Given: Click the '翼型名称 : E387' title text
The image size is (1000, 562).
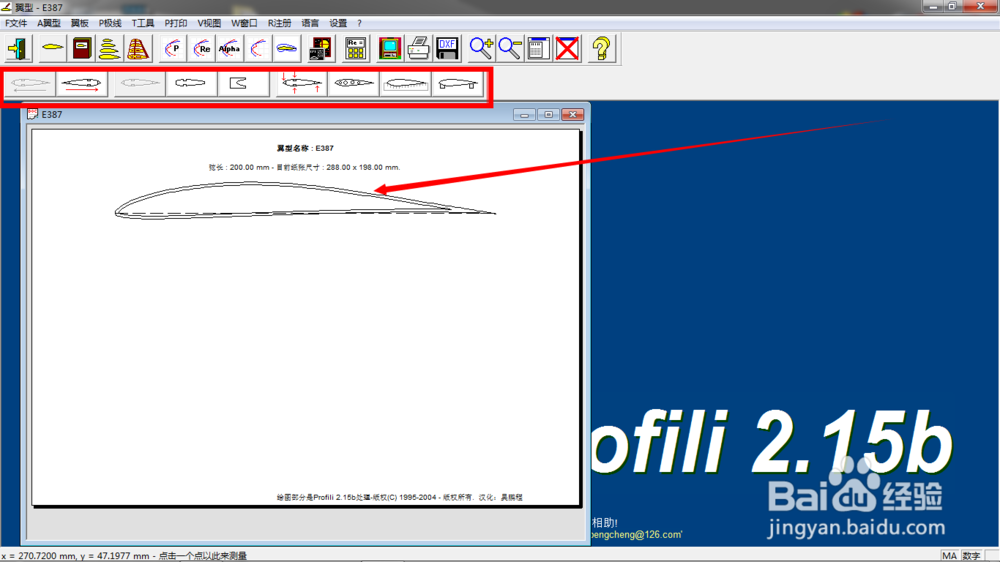Looking at the screenshot, I should [x=305, y=148].
